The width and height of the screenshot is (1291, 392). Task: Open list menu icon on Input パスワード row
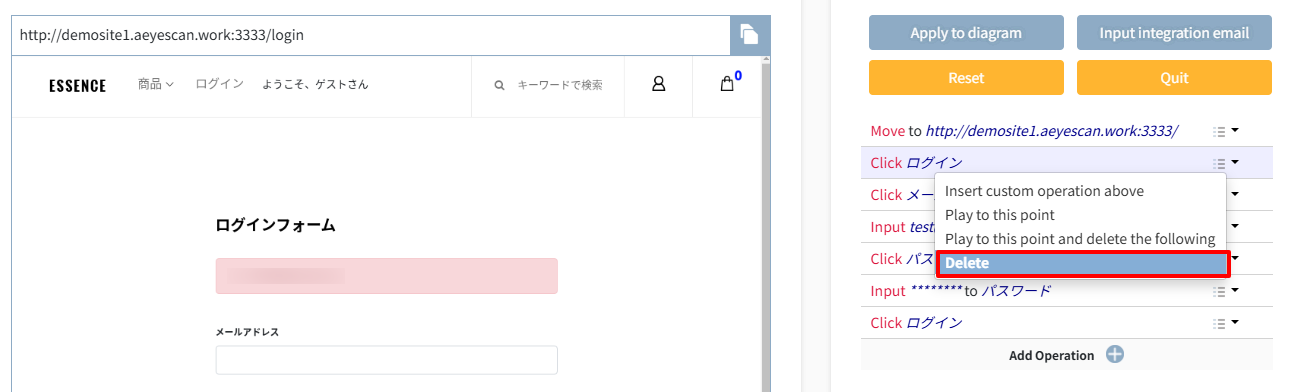[x=1219, y=291]
